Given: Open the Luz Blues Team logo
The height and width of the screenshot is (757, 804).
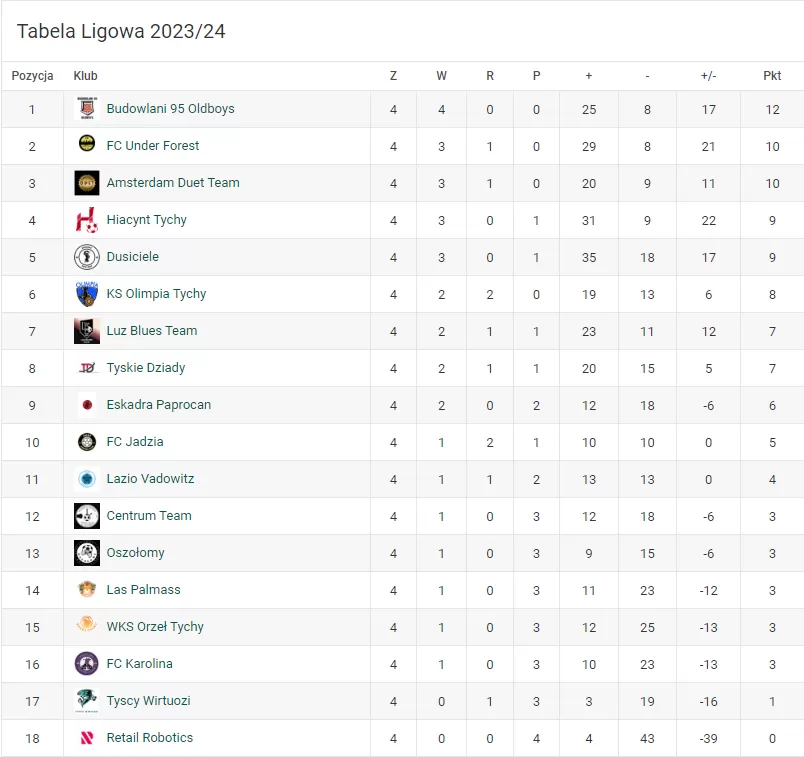Looking at the screenshot, I should [x=87, y=331].
